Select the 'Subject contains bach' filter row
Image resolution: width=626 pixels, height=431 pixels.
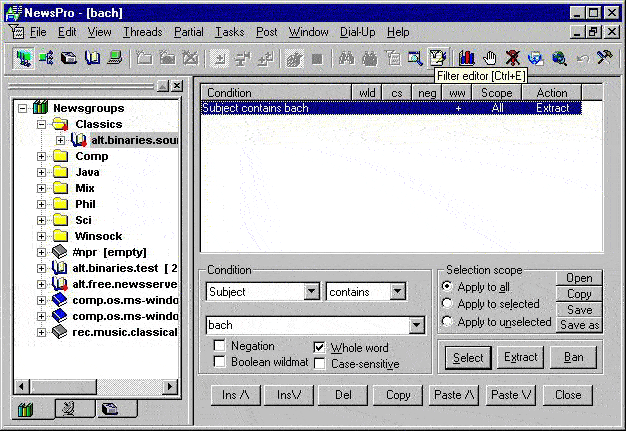click(x=391, y=108)
